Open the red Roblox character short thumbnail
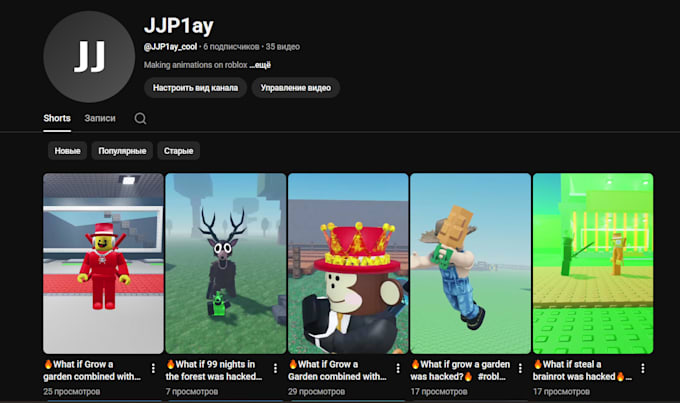The height and width of the screenshot is (403, 680). pos(103,263)
